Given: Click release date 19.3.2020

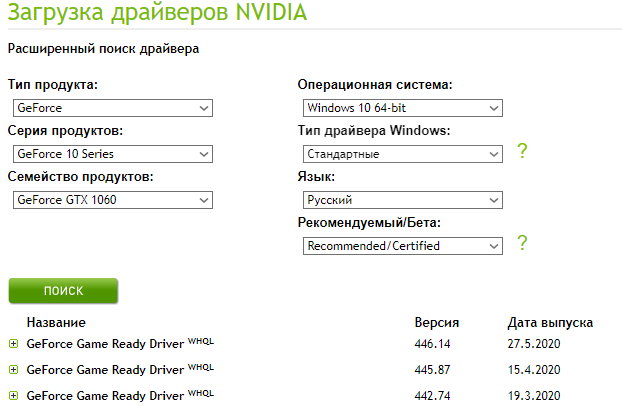Looking at the screenshot, I should [534, 396].
